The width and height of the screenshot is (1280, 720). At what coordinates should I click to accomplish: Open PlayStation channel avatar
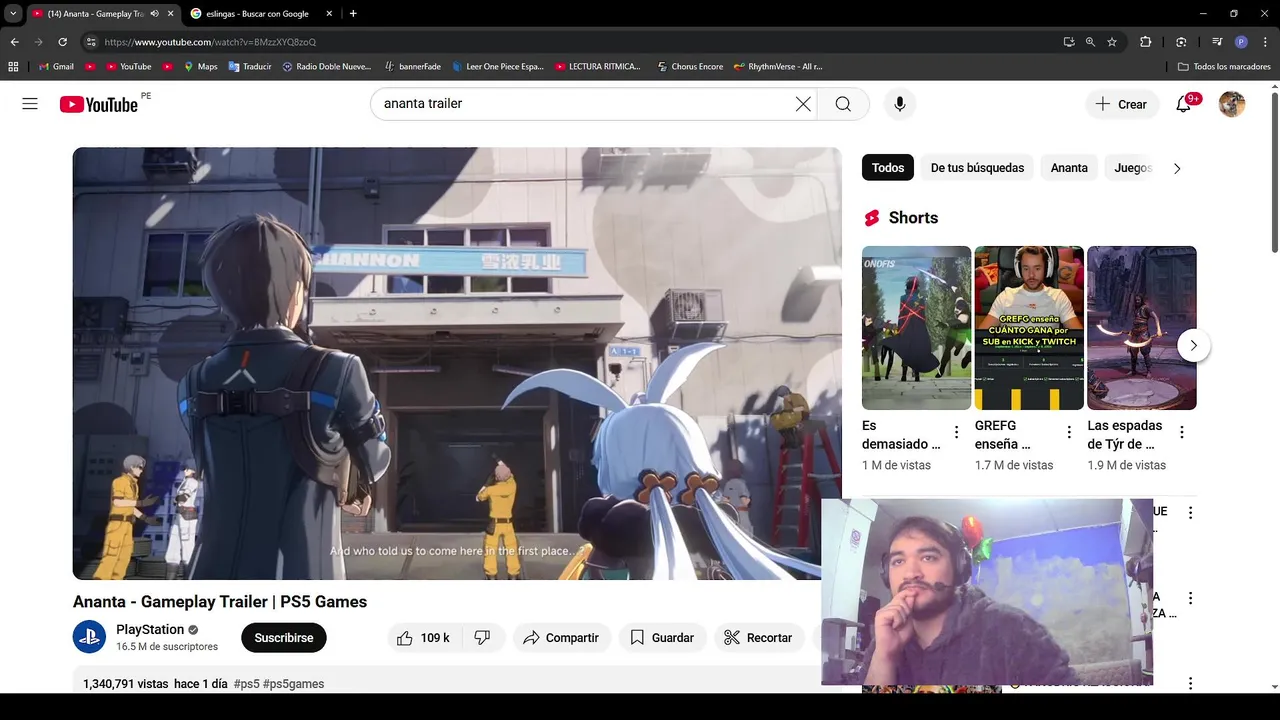coord(89,637)
